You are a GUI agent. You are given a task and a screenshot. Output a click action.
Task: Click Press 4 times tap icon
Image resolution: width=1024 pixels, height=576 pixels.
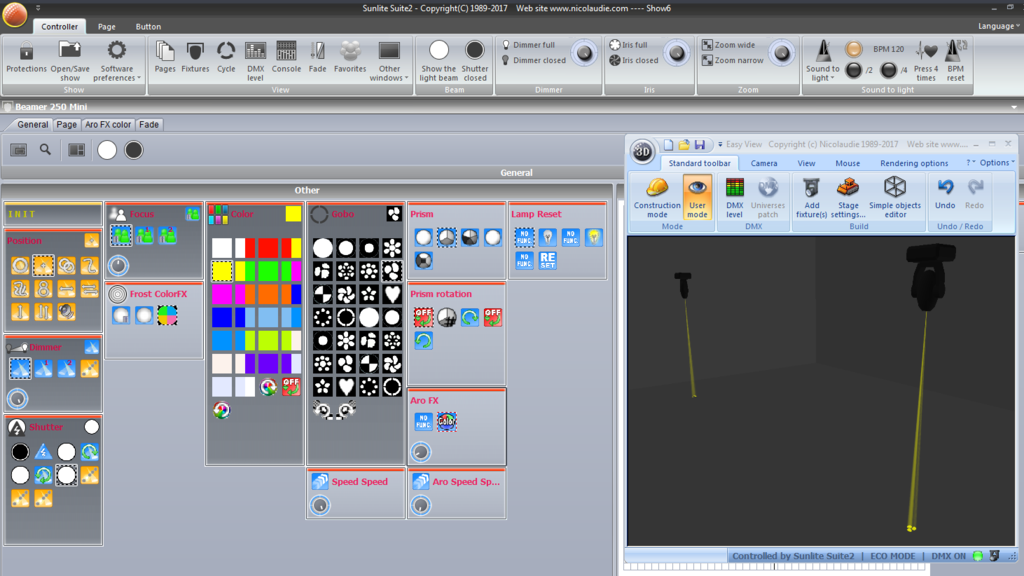[x=926, y=51]
